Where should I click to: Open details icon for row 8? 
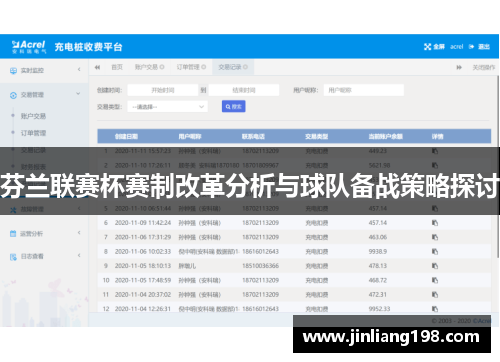coord(435,251)
